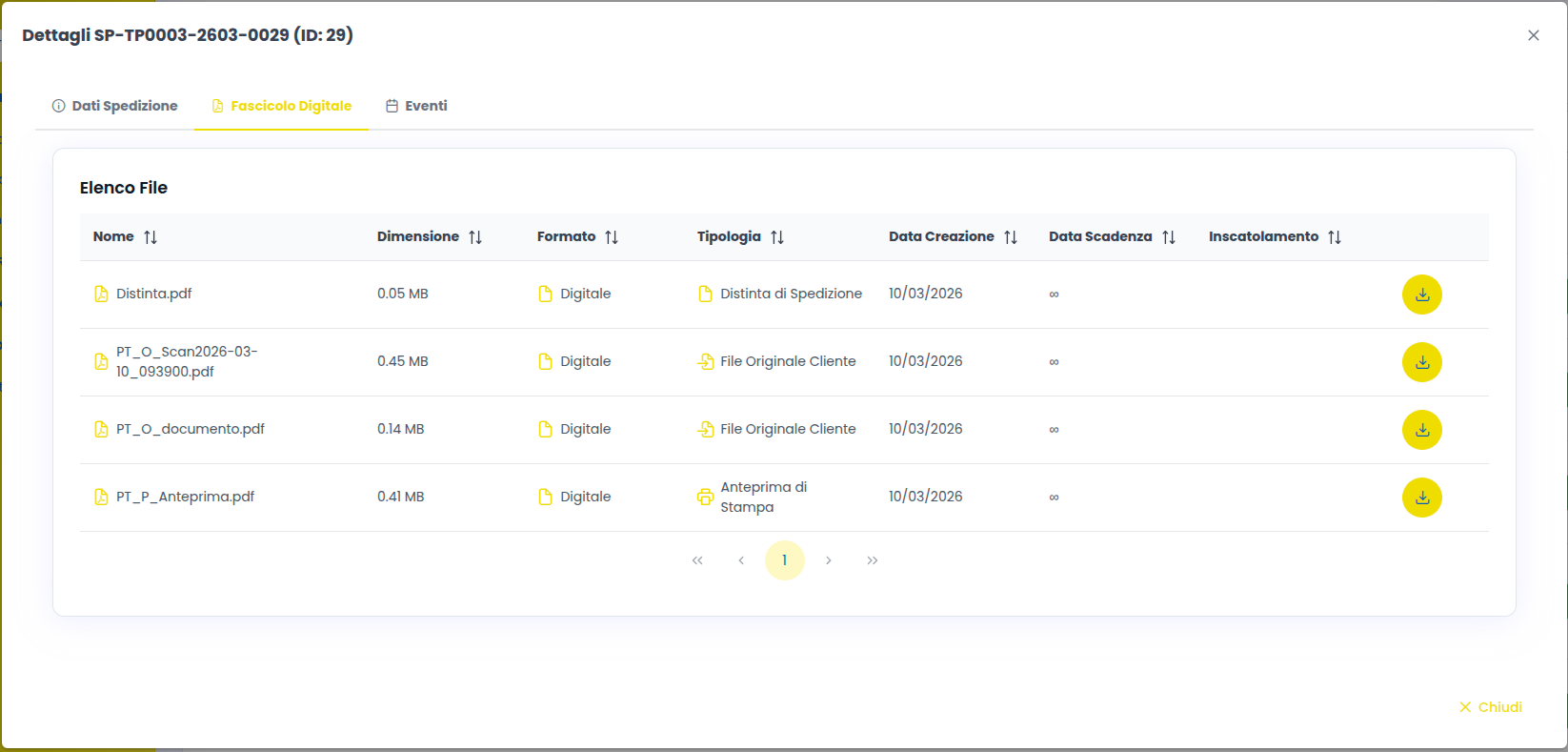Jump to the last page of files

pyautogui.click(x=872, y=560)
